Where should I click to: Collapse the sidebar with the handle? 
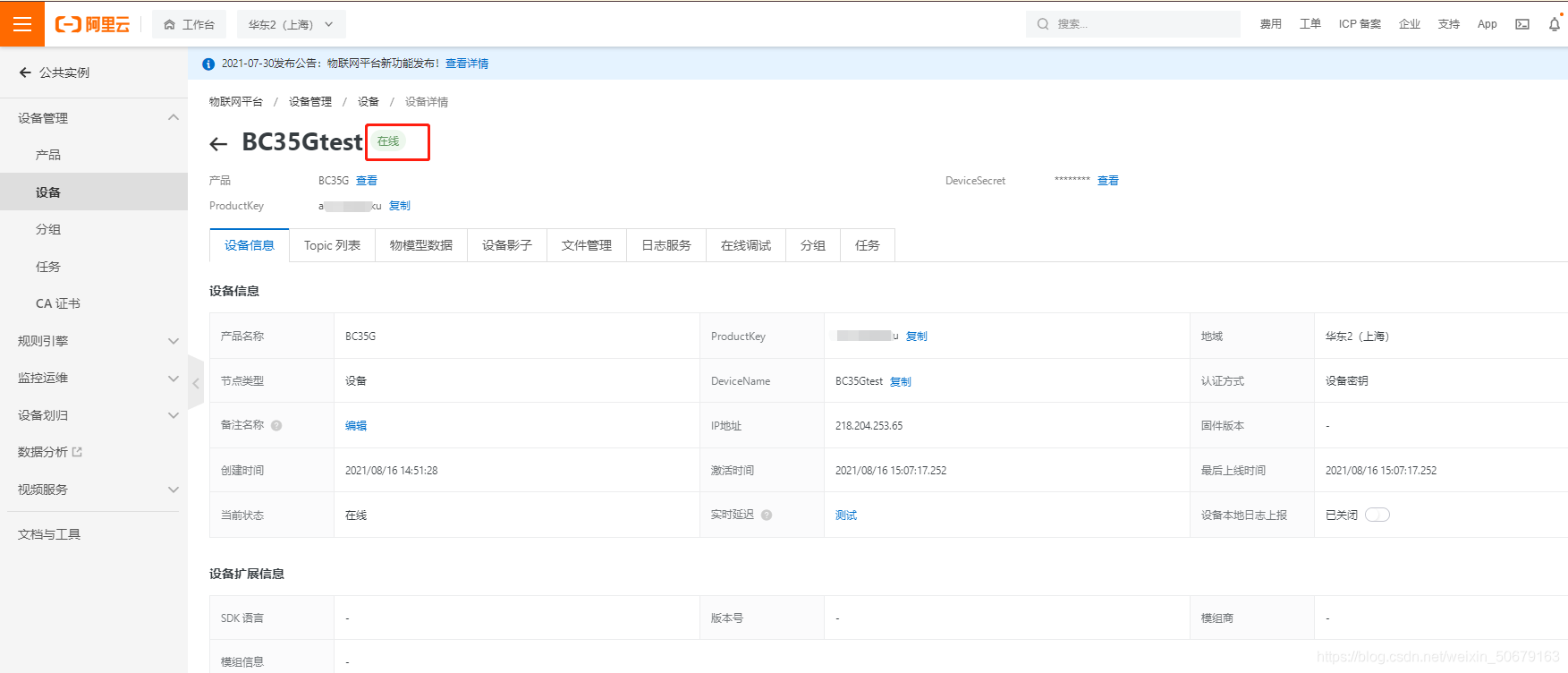point(196,382)
